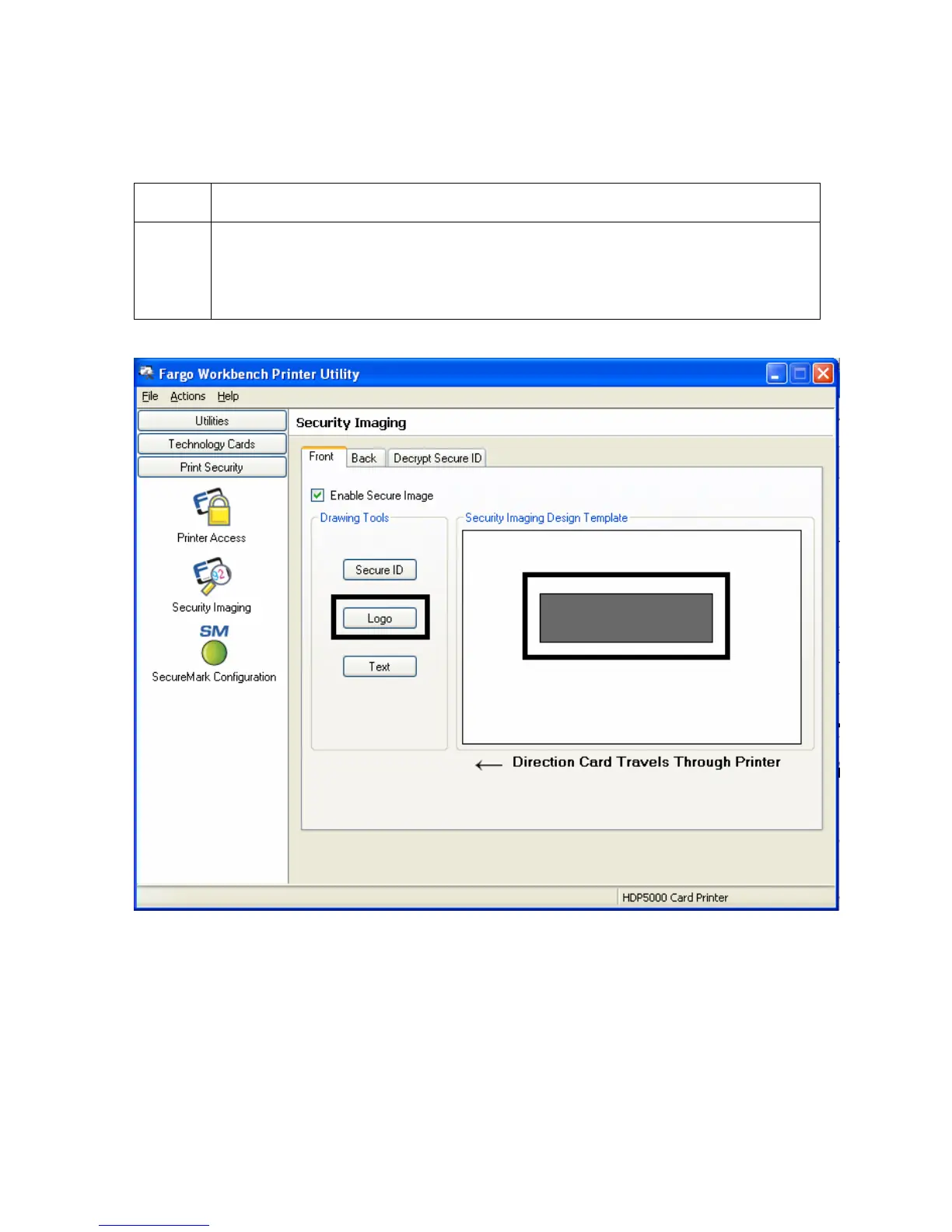This screenshot has height=1232, width=952.
Task: Click the Printer Access label
Action: [212, 537]
